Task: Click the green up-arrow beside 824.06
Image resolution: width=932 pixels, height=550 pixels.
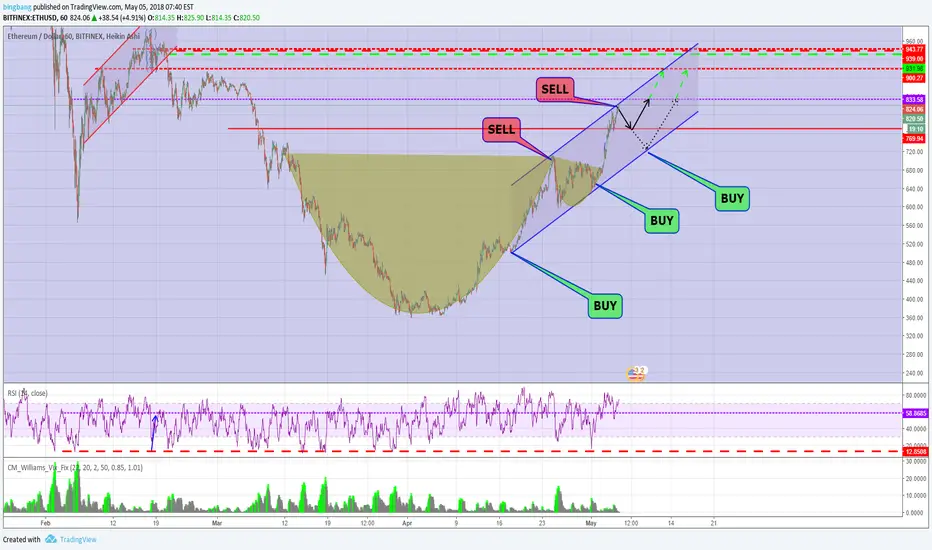Action: (94, 18)
